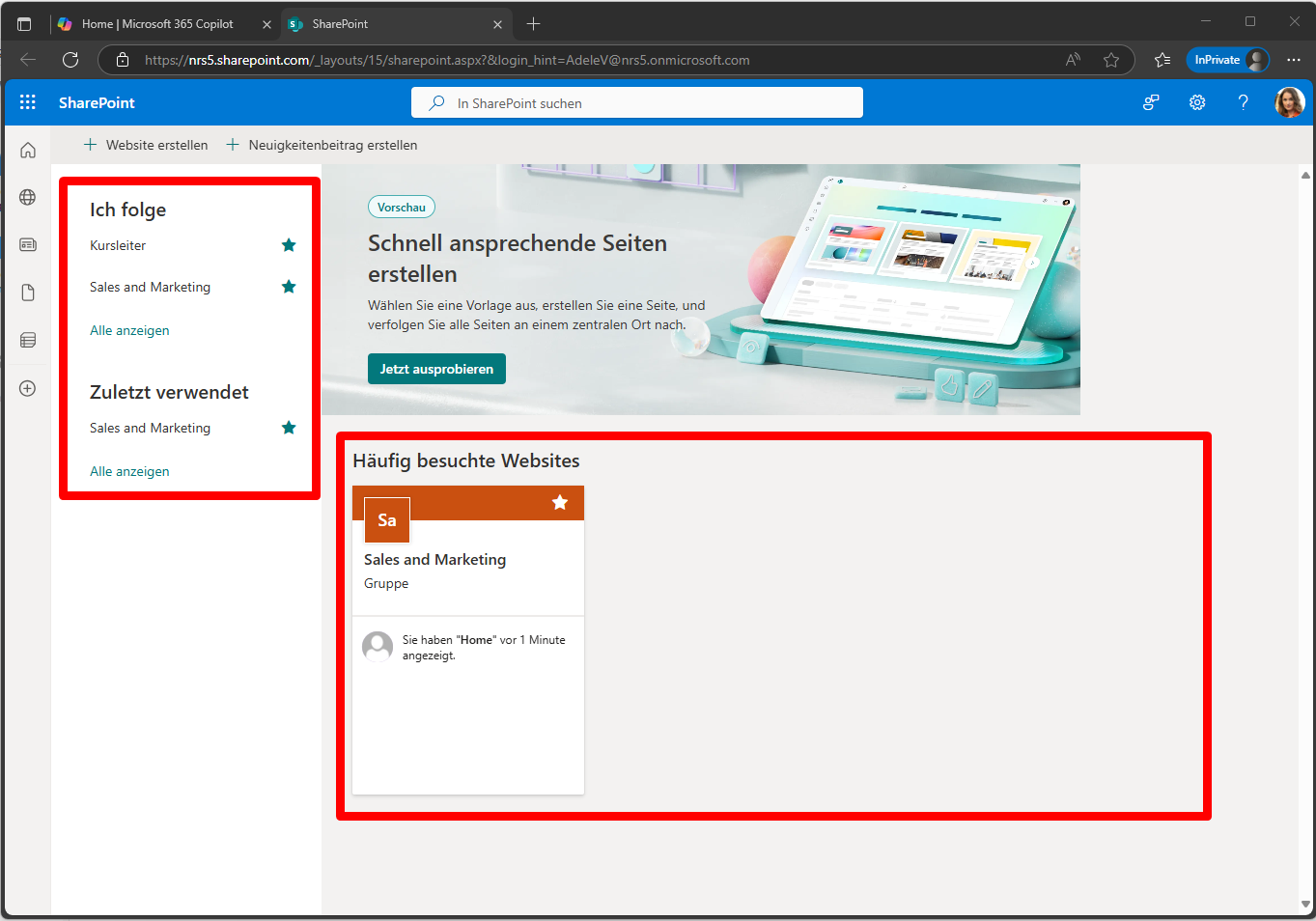Toggle follow star for Sales and Marketing under Ich folge
The height and width of the screenshot is (921, 1316).
(289, 287)
